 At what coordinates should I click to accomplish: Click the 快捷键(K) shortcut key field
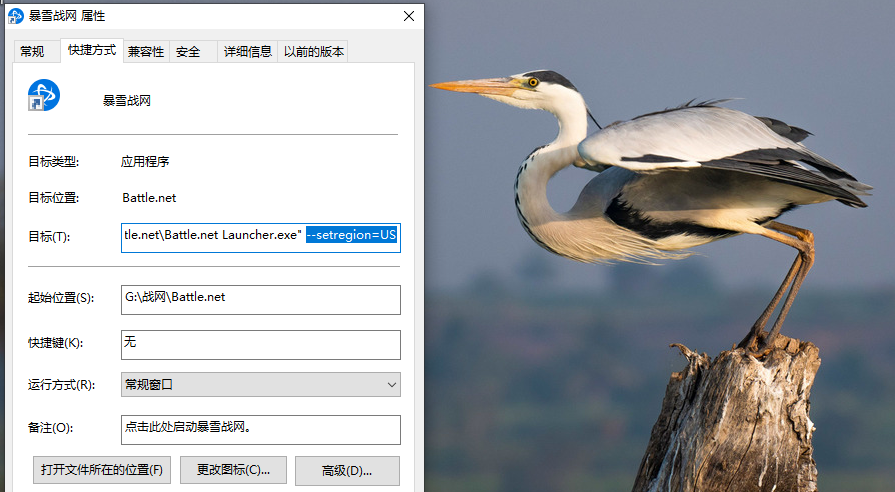click(x=260, y=343)
